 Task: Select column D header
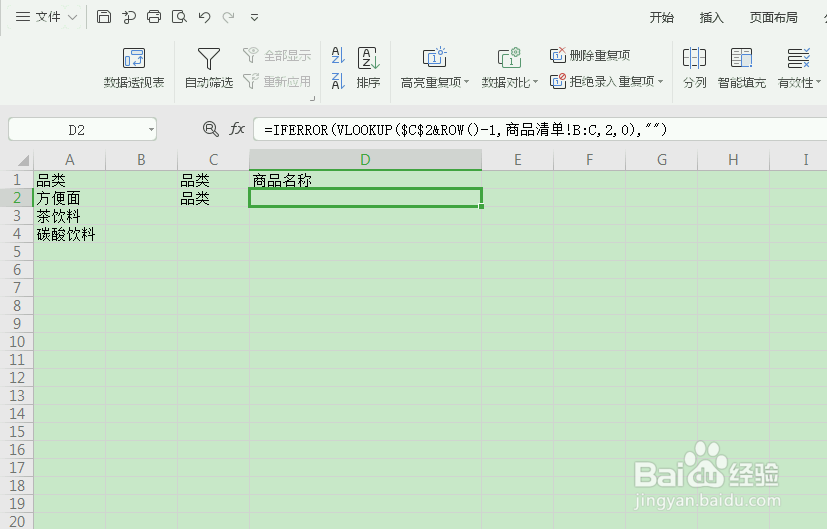pyautogui.click(x=365, y=160)
